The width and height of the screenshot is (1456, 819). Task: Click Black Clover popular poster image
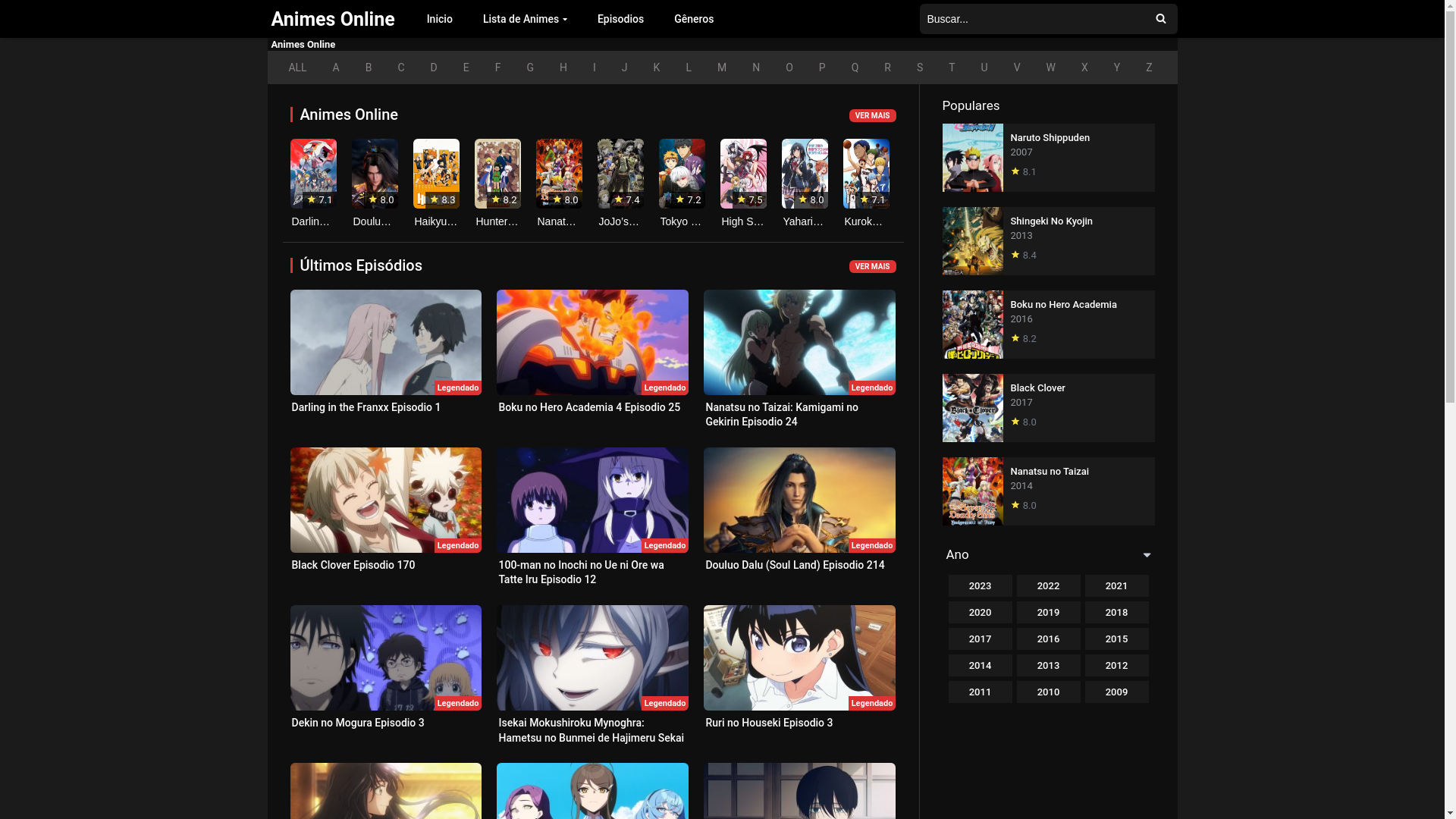pyautogui.click(x=972, y=408)
